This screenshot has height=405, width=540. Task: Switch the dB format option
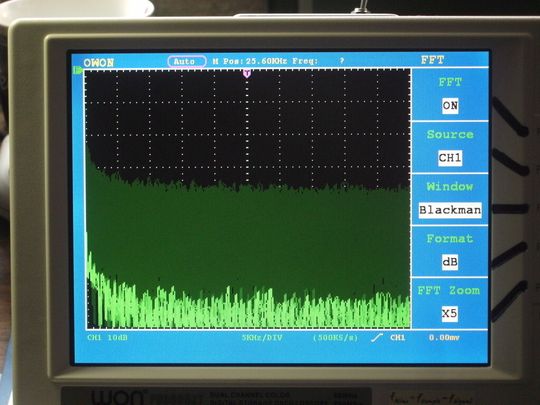tap(450, 262)
